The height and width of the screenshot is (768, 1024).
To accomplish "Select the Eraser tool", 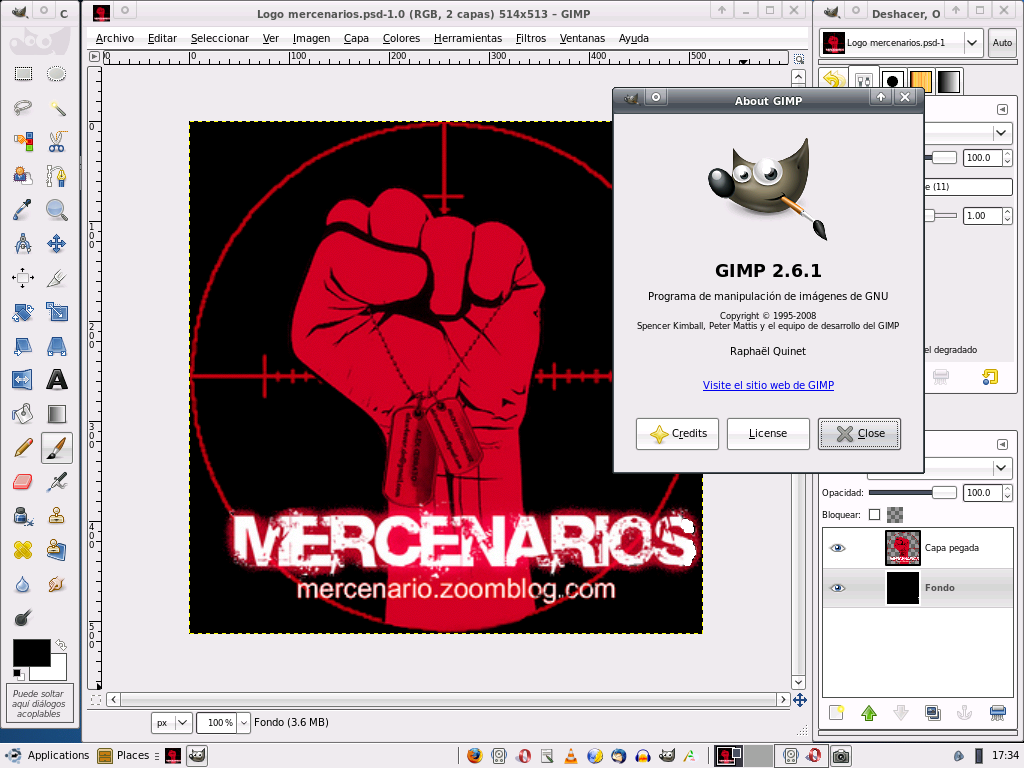I will click(23, 482).
